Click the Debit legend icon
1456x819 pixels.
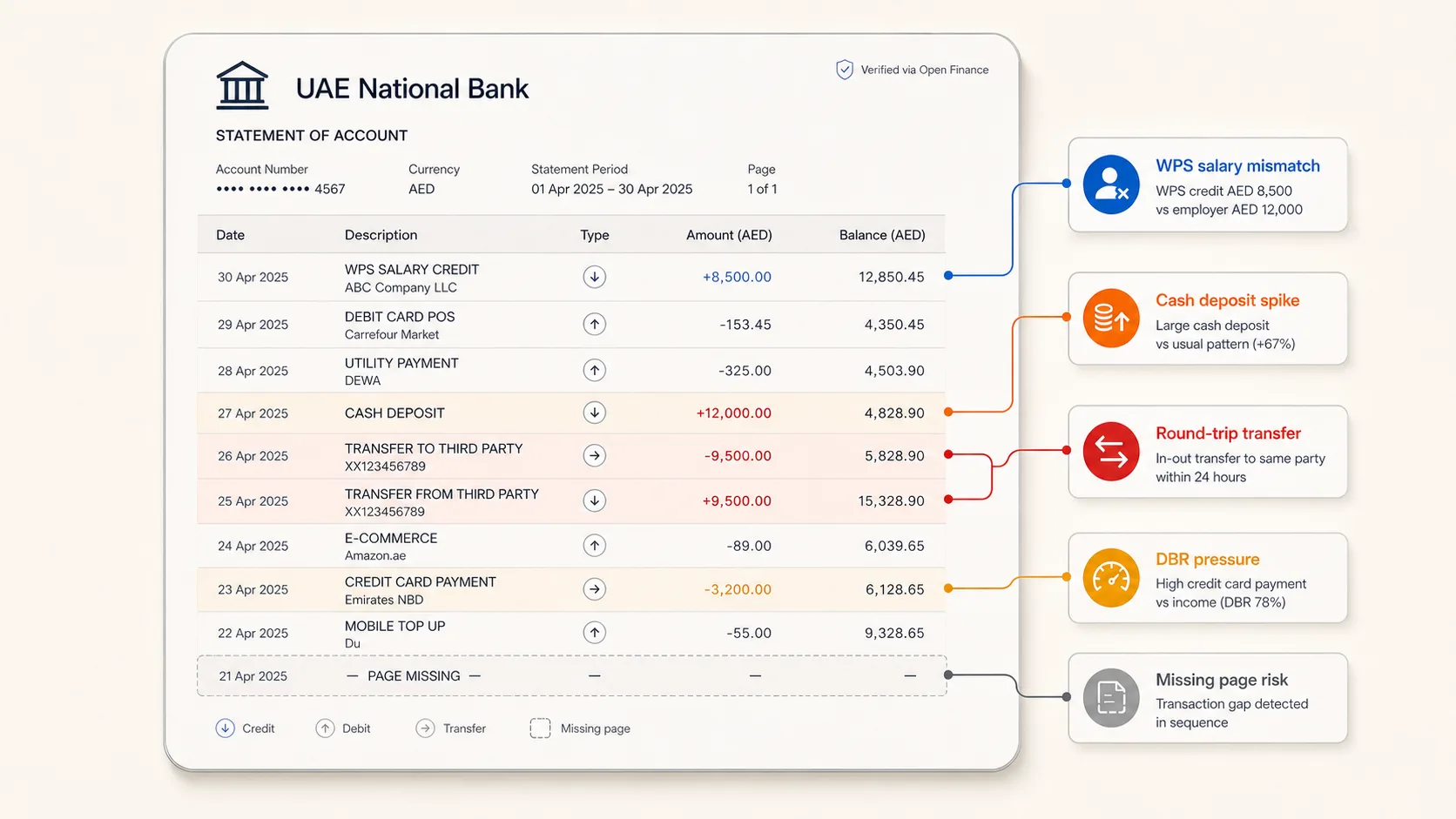click(x=325, y=728)
